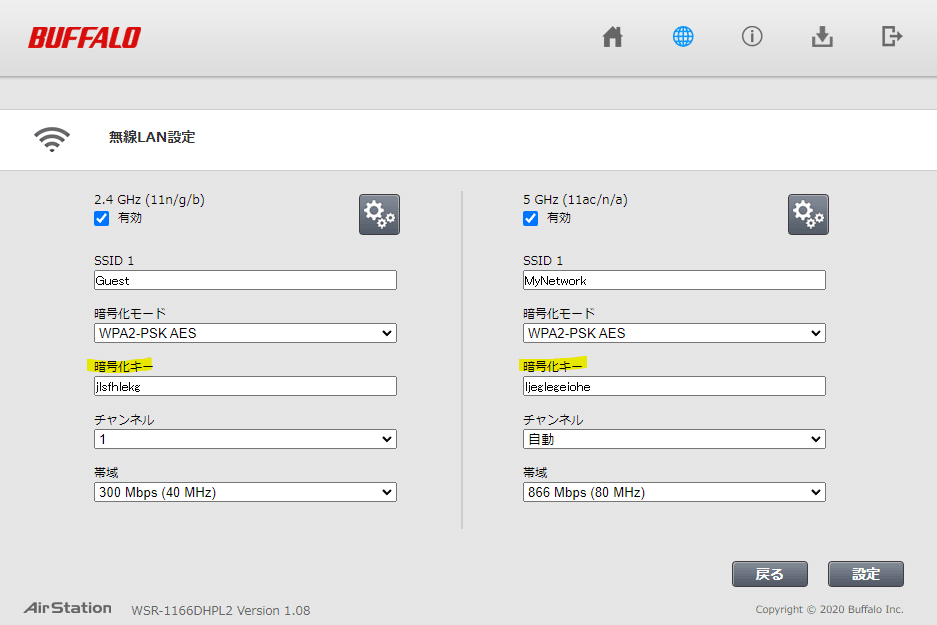Click the 5 GHz 暗号化キー field
Image resolution: width=937 pixels, height=625 pixels.
click(x=674, y=386)
